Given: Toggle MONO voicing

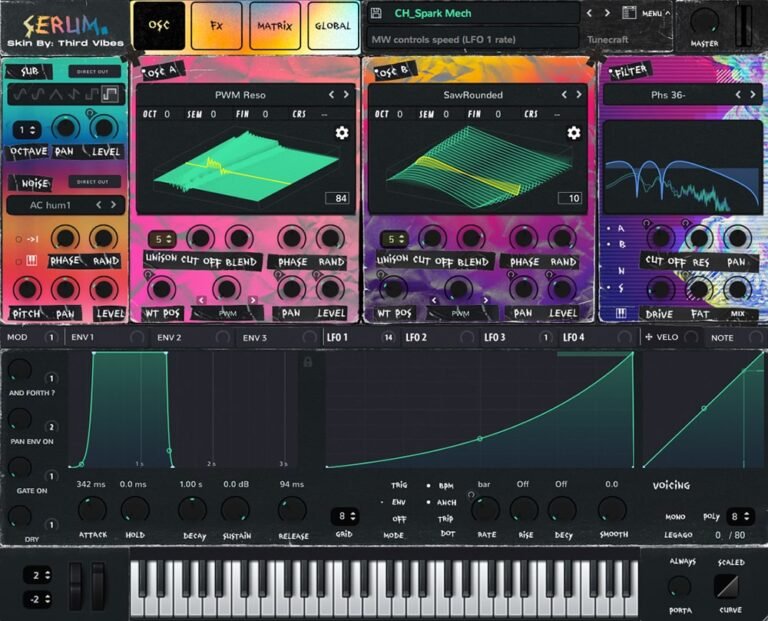Looking at the screenshot, I should pyautogui.click(x=675, y=517).
